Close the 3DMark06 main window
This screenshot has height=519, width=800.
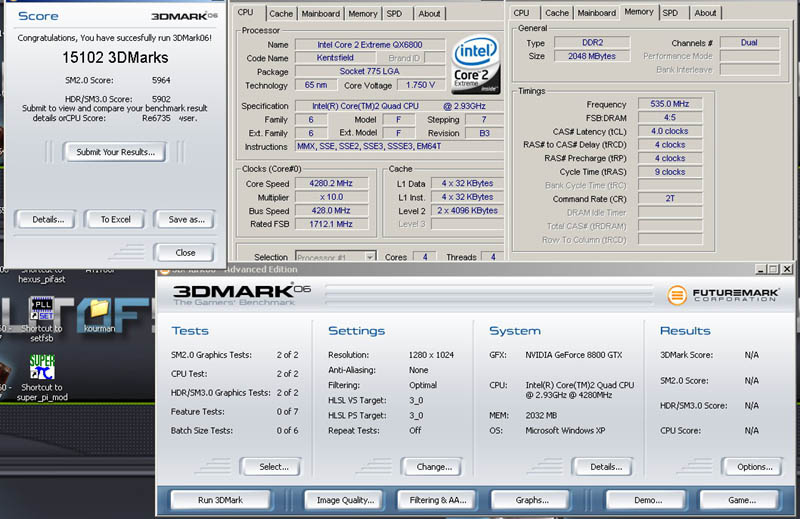[x=787, y=269]
